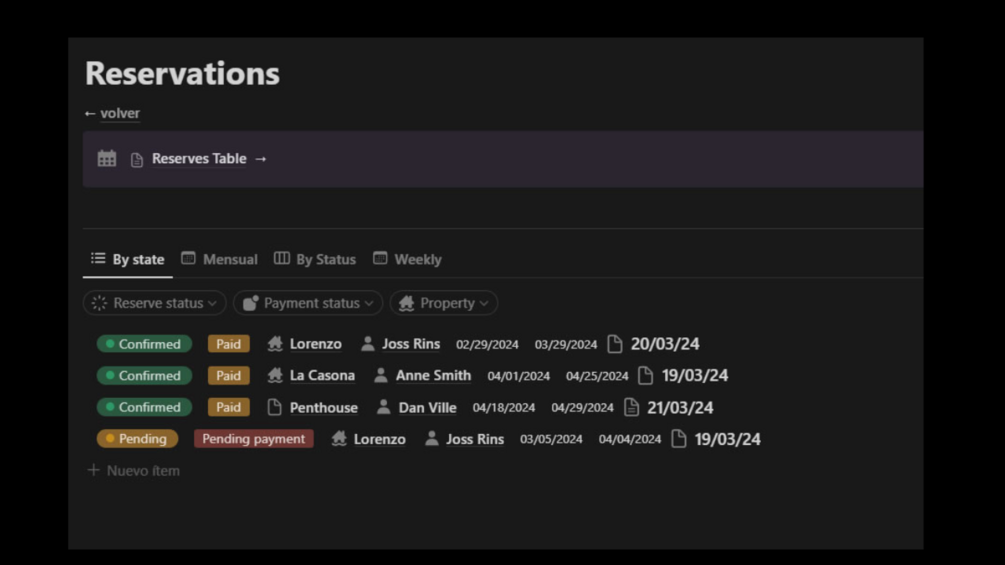The image size is (1005, 565).
Task: Click the list icon on By state tab
Action: click(x=98, y=258)
